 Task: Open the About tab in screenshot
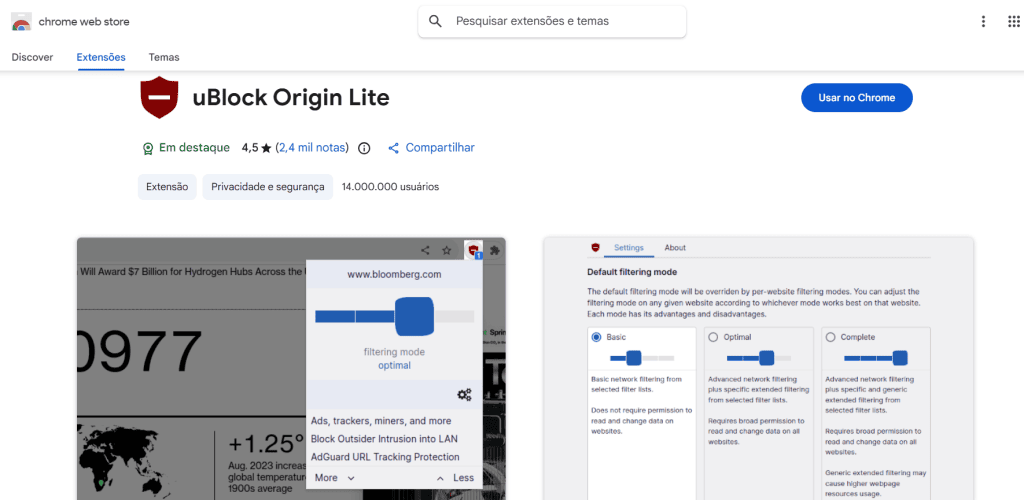coord(675,247)
